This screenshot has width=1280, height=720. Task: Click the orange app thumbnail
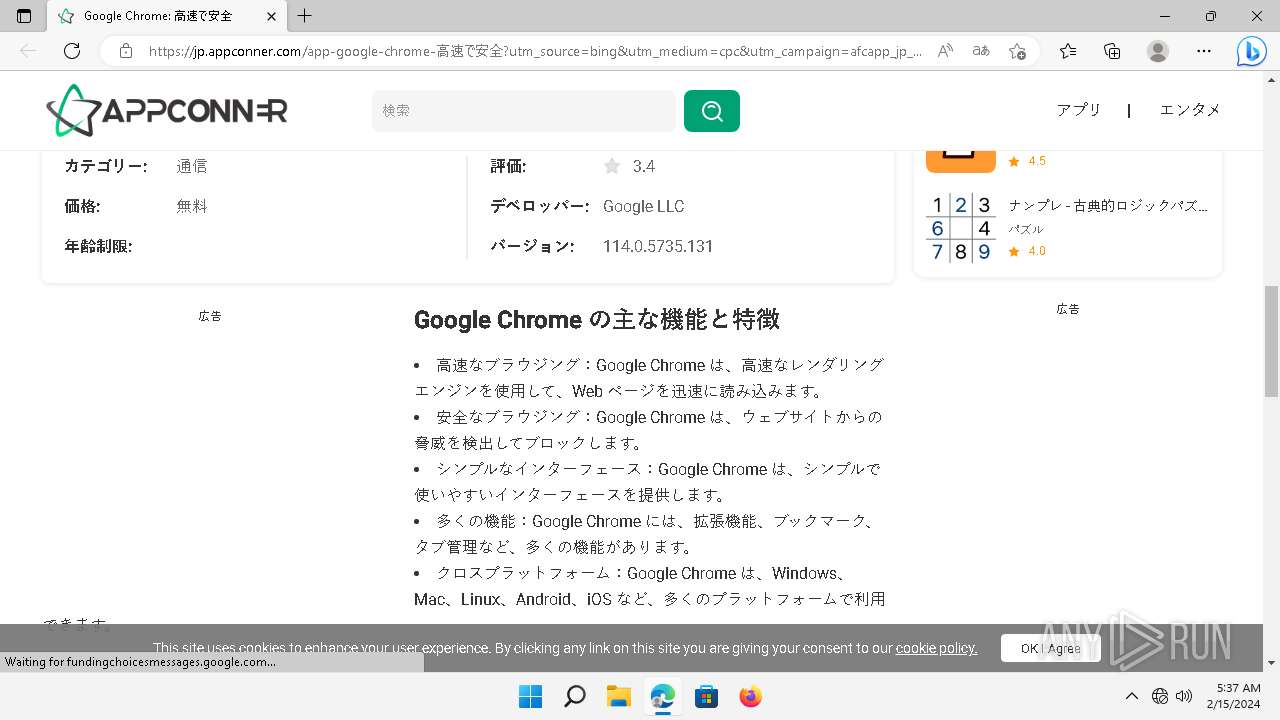[961, 162]
